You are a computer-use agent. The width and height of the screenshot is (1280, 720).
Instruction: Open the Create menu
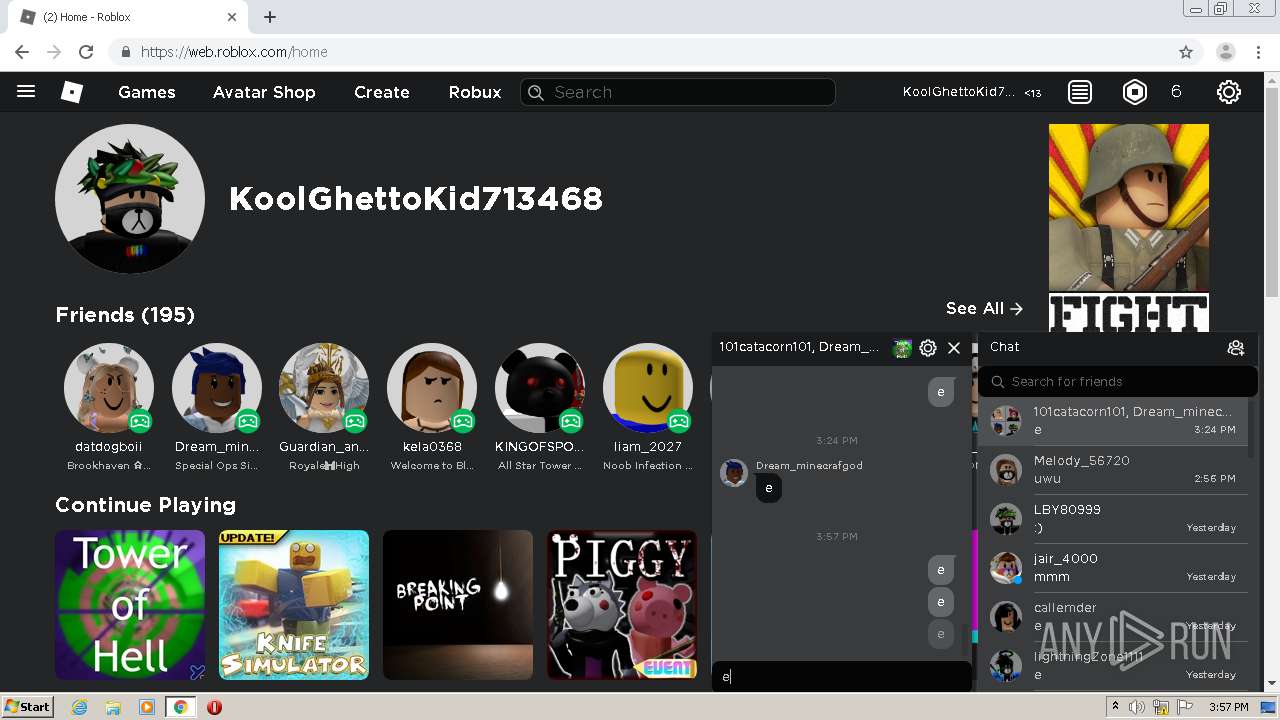point(382,92)
